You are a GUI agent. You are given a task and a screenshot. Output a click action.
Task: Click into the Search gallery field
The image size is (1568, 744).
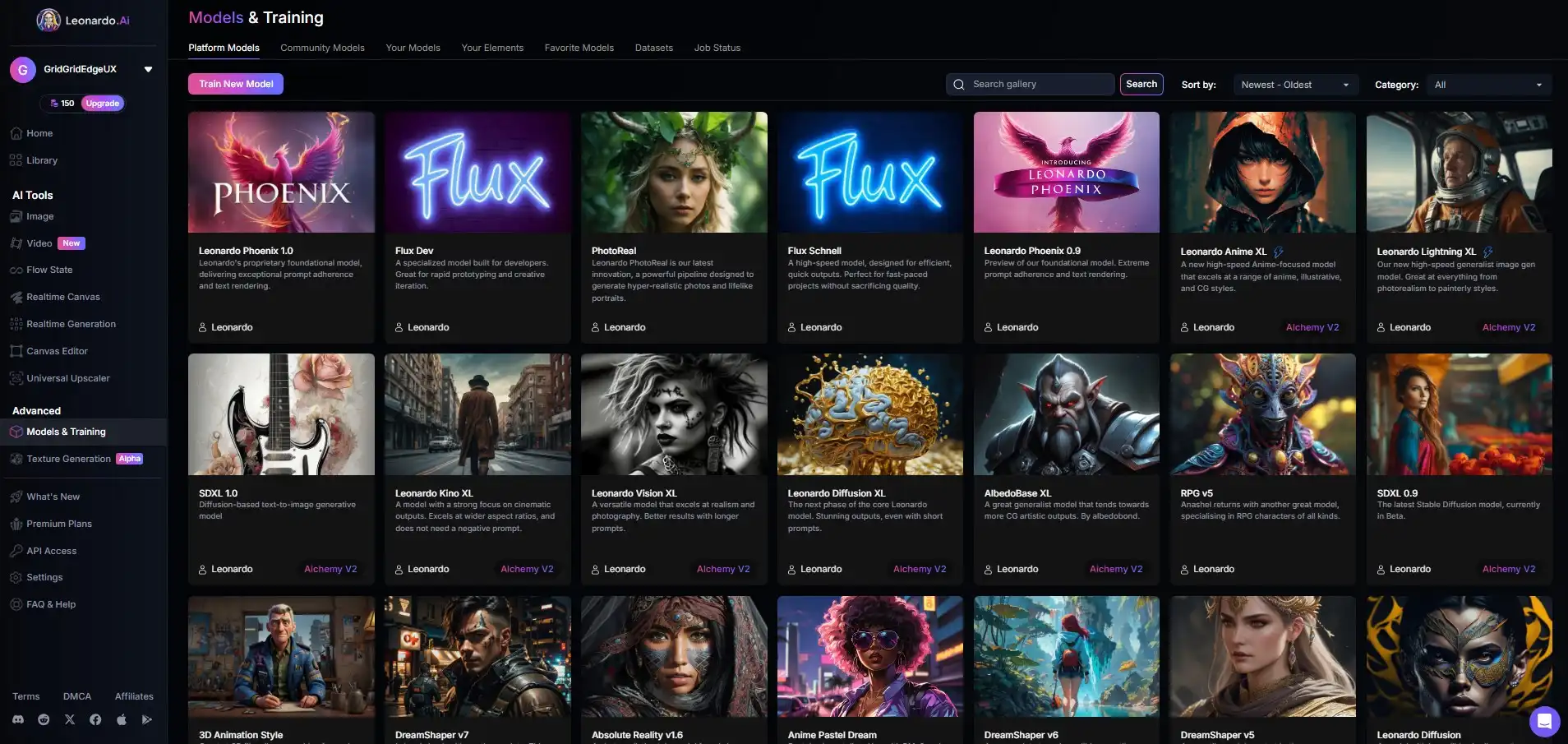(x=1031, y=84)
